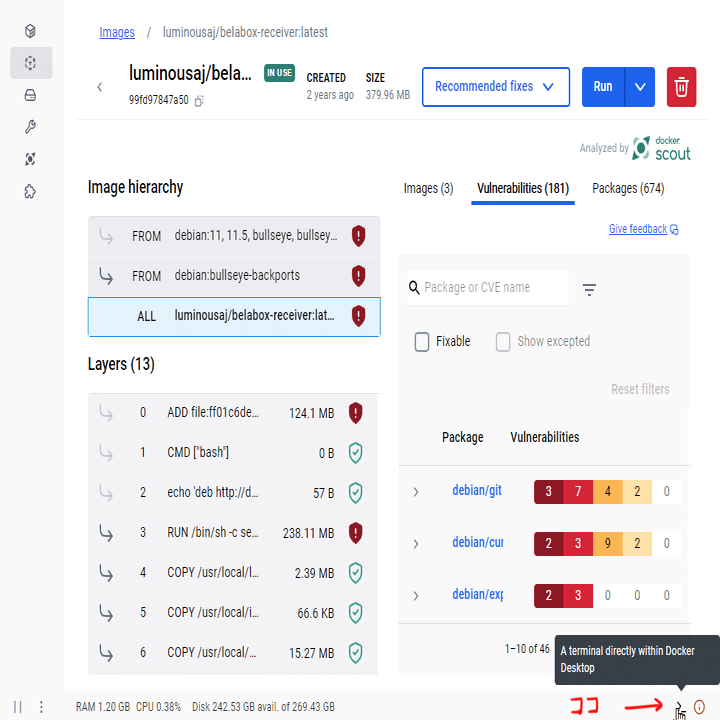This screenshot has height=720, width=720.
Task: Expand the debian/git package row
Action: (416, 492)
